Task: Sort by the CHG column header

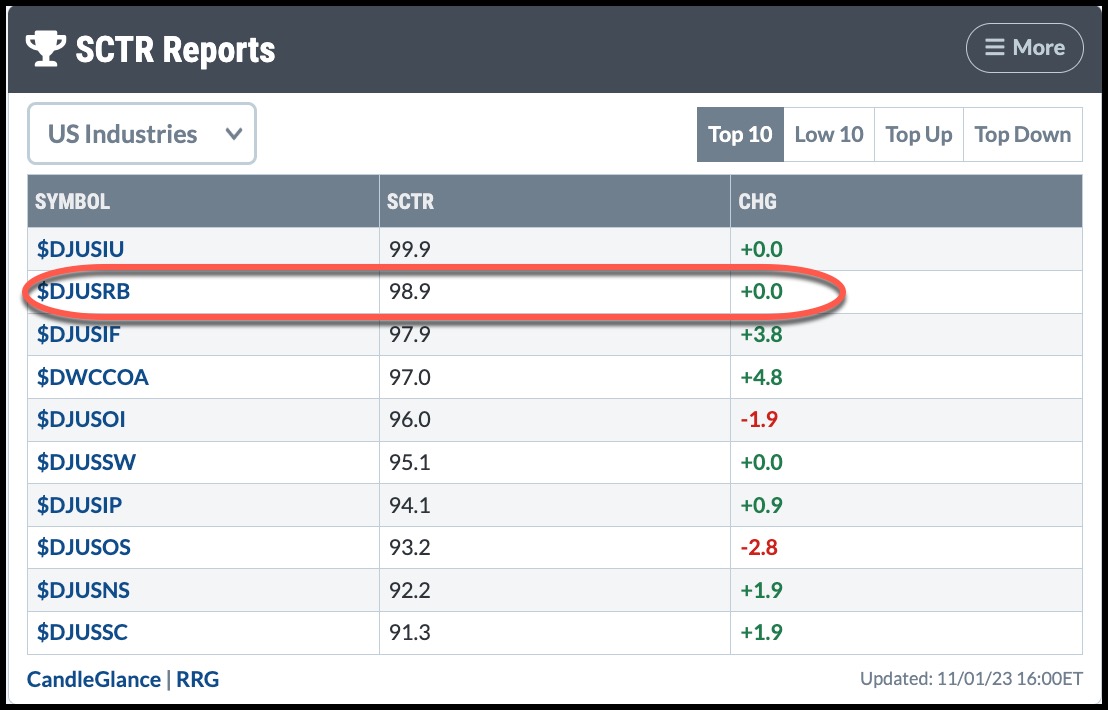Action: (x=757, y=201)
